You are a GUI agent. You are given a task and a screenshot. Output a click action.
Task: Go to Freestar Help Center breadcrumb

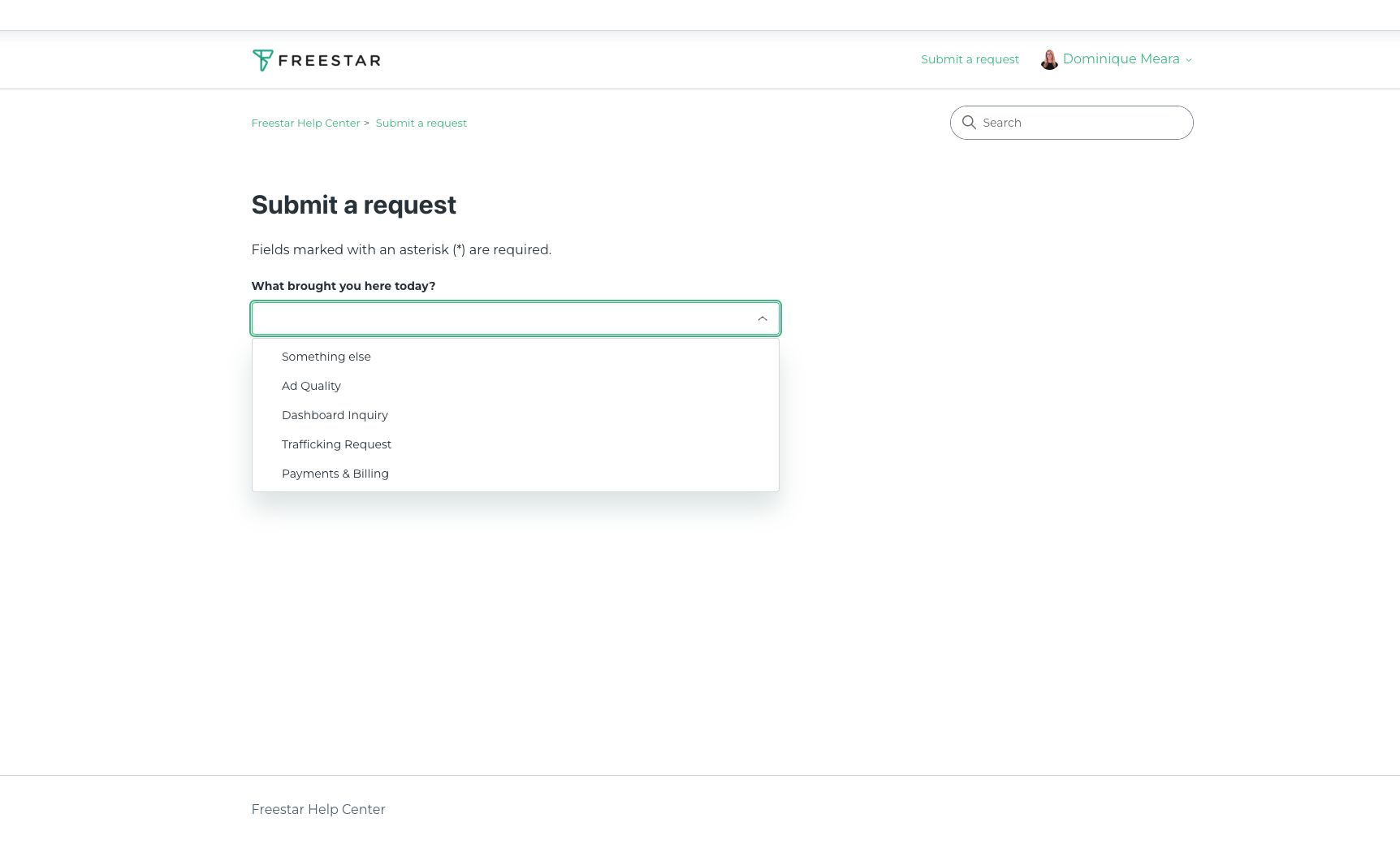[305, 123]
